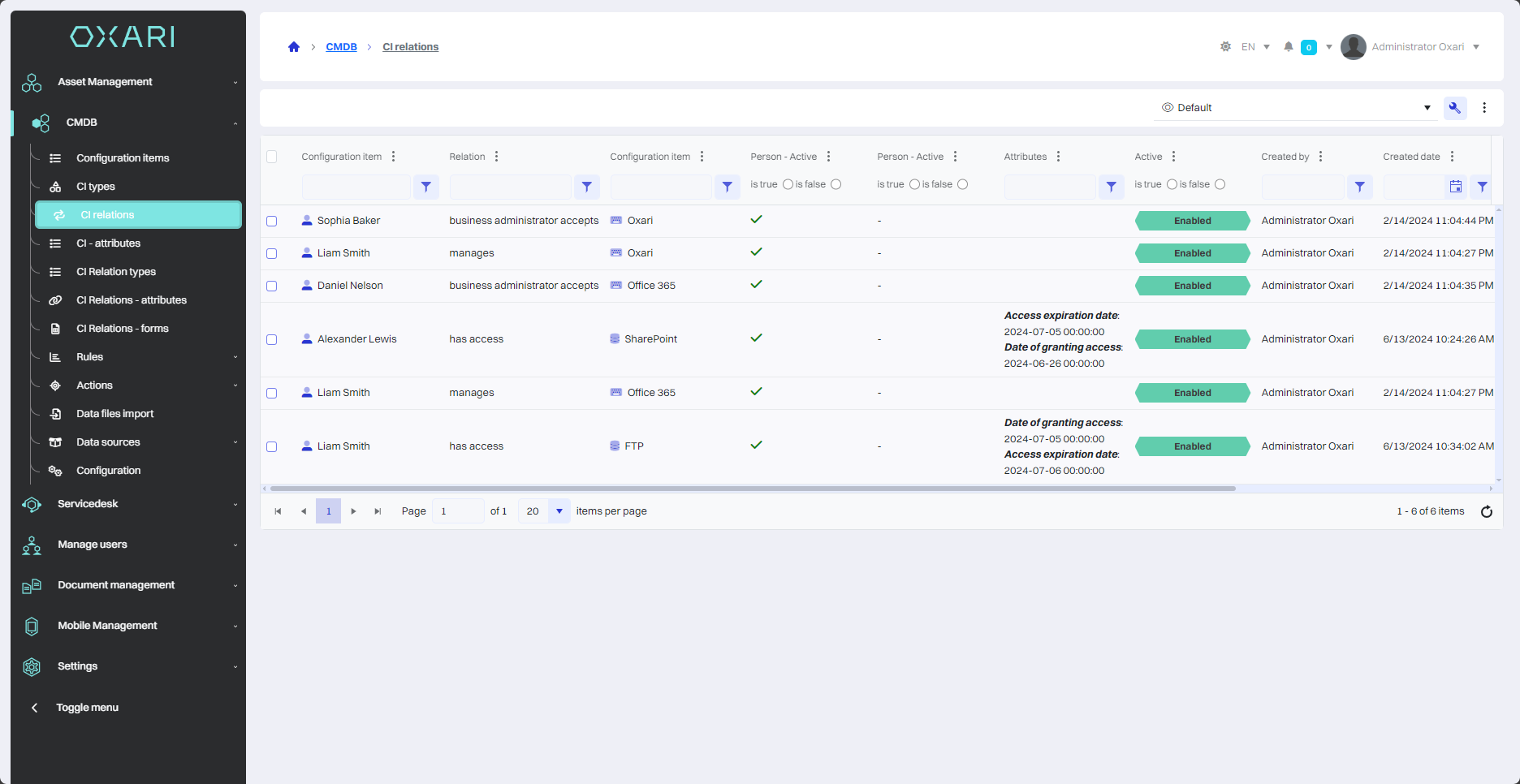The height and width of the screenshot is (784, 1520).
Task: Click the filter icon for Relation column
Action: 586,187
